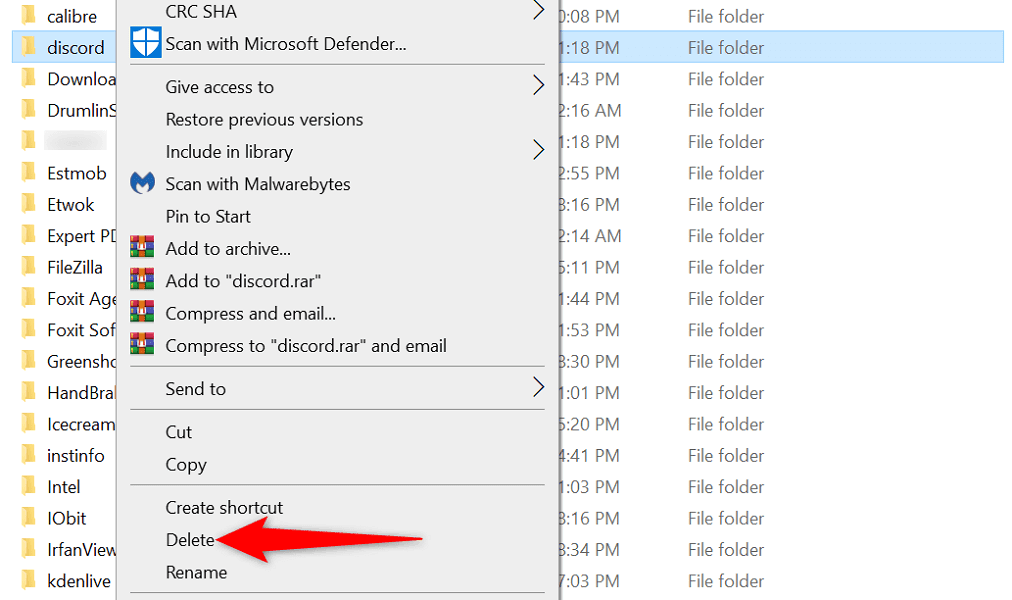The width and height of the screenshot is (1012, 600).
Task: Select the FileZilla folder in the list
Action: (x=74, y=267)
